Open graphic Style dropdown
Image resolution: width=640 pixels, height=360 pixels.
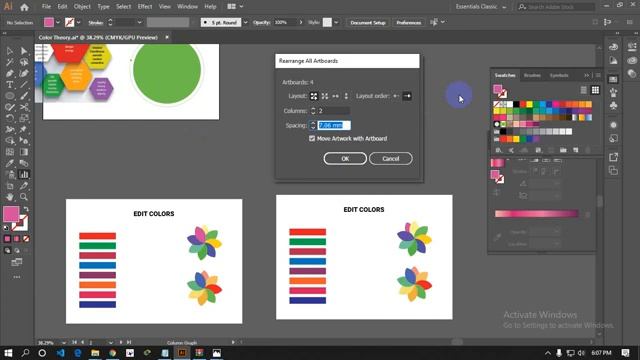coord(336,22)
